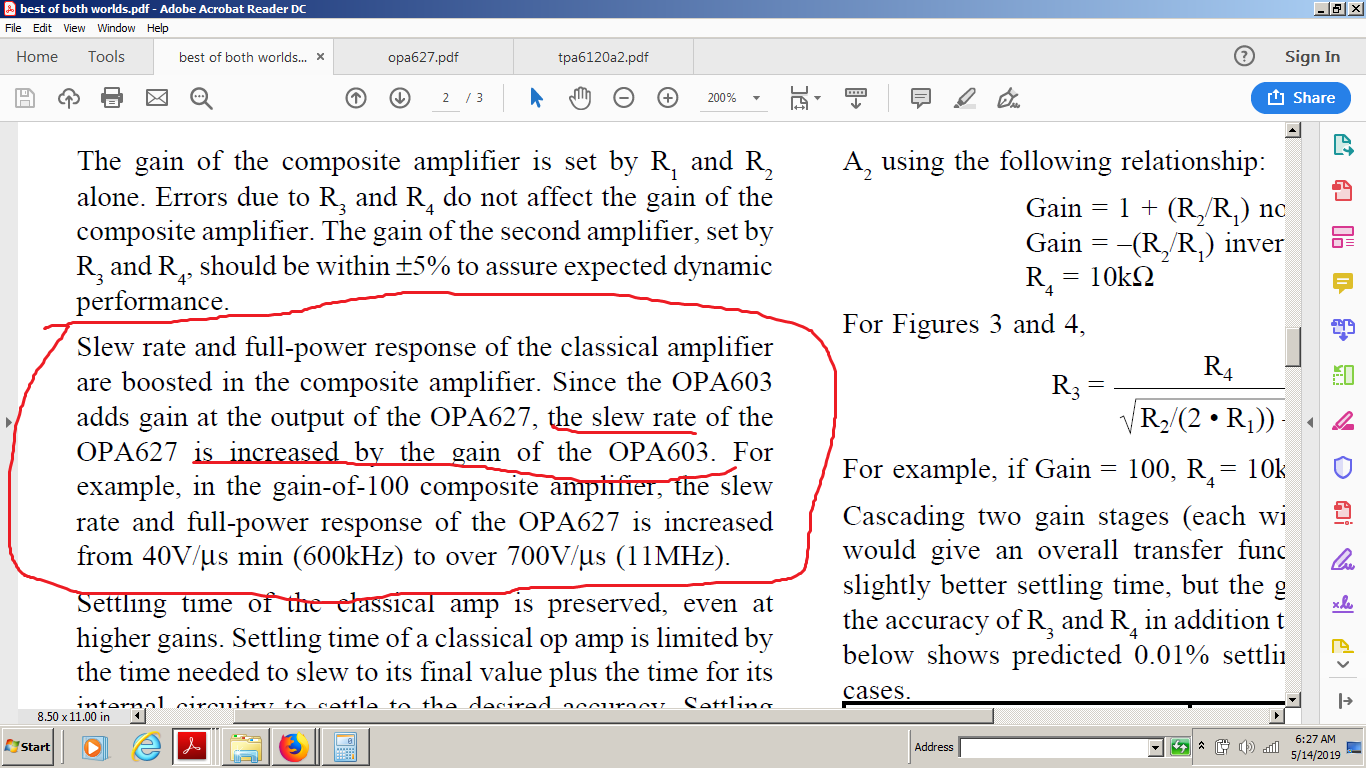This screenshot has width=1366, height=768.
Task: Zoom in with the plus circle button
Action: point(668,98)
